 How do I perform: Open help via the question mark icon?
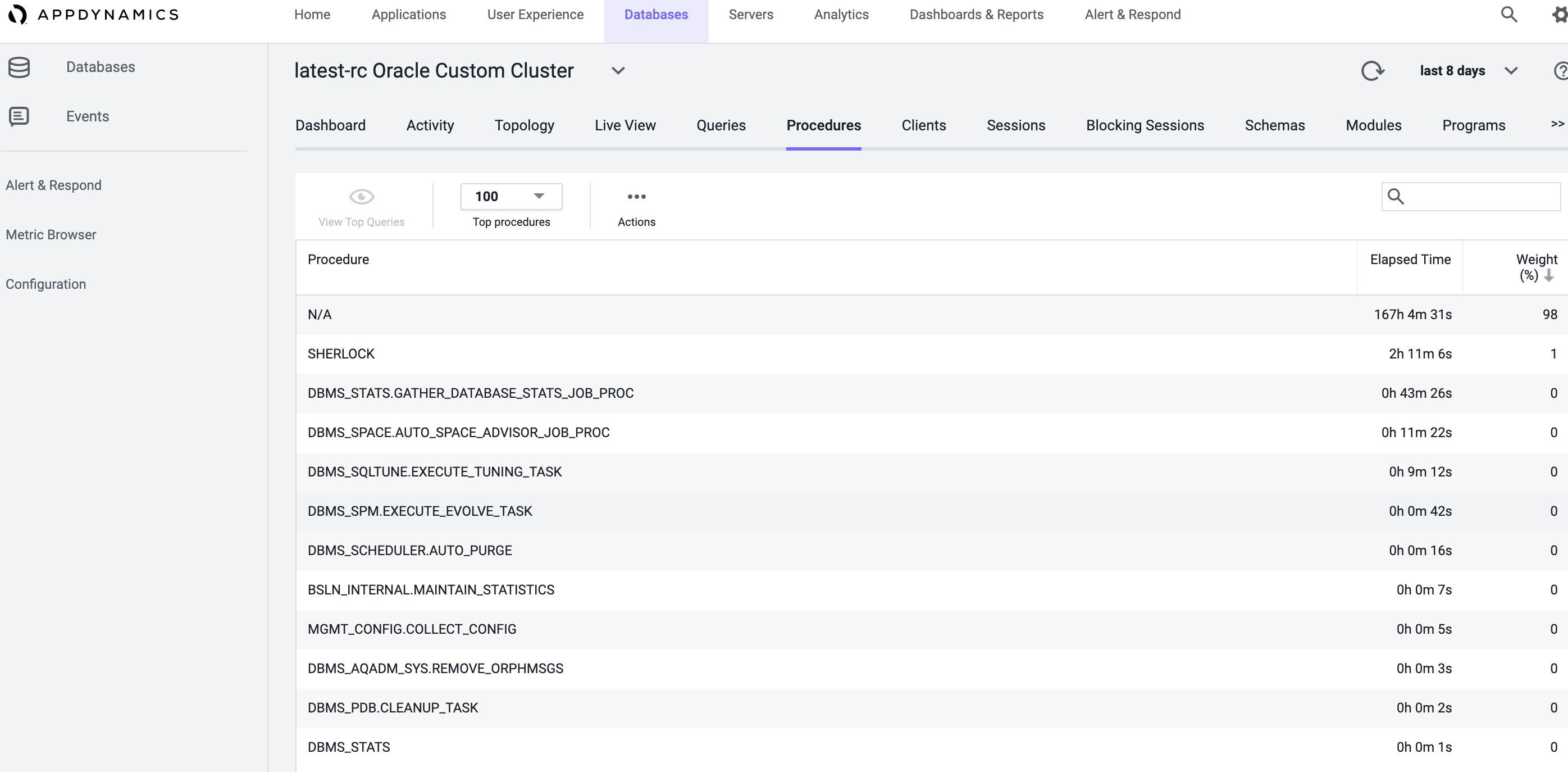coord(1561,71)
